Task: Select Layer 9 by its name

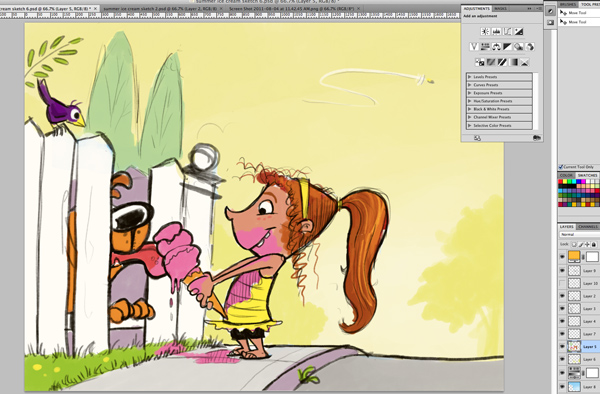Action: (x=589, y=271)
